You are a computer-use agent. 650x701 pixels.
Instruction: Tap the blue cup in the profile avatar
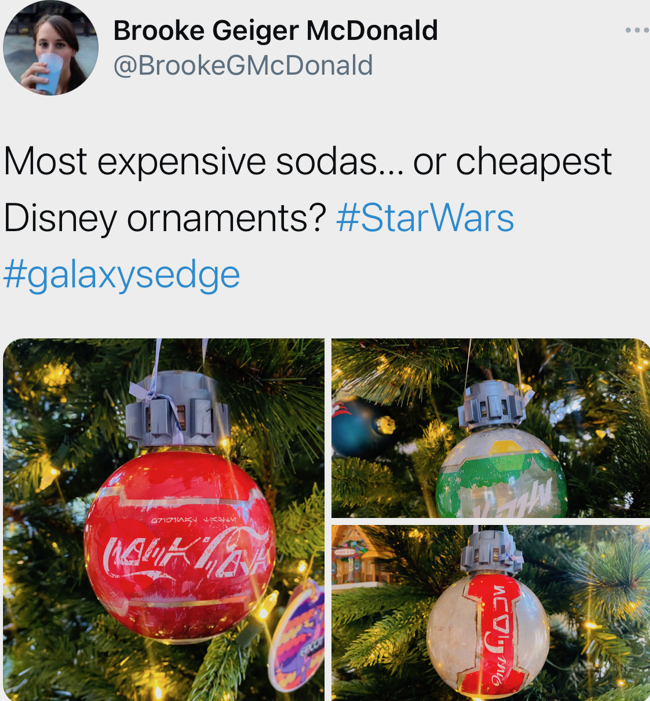coord(48,73)
